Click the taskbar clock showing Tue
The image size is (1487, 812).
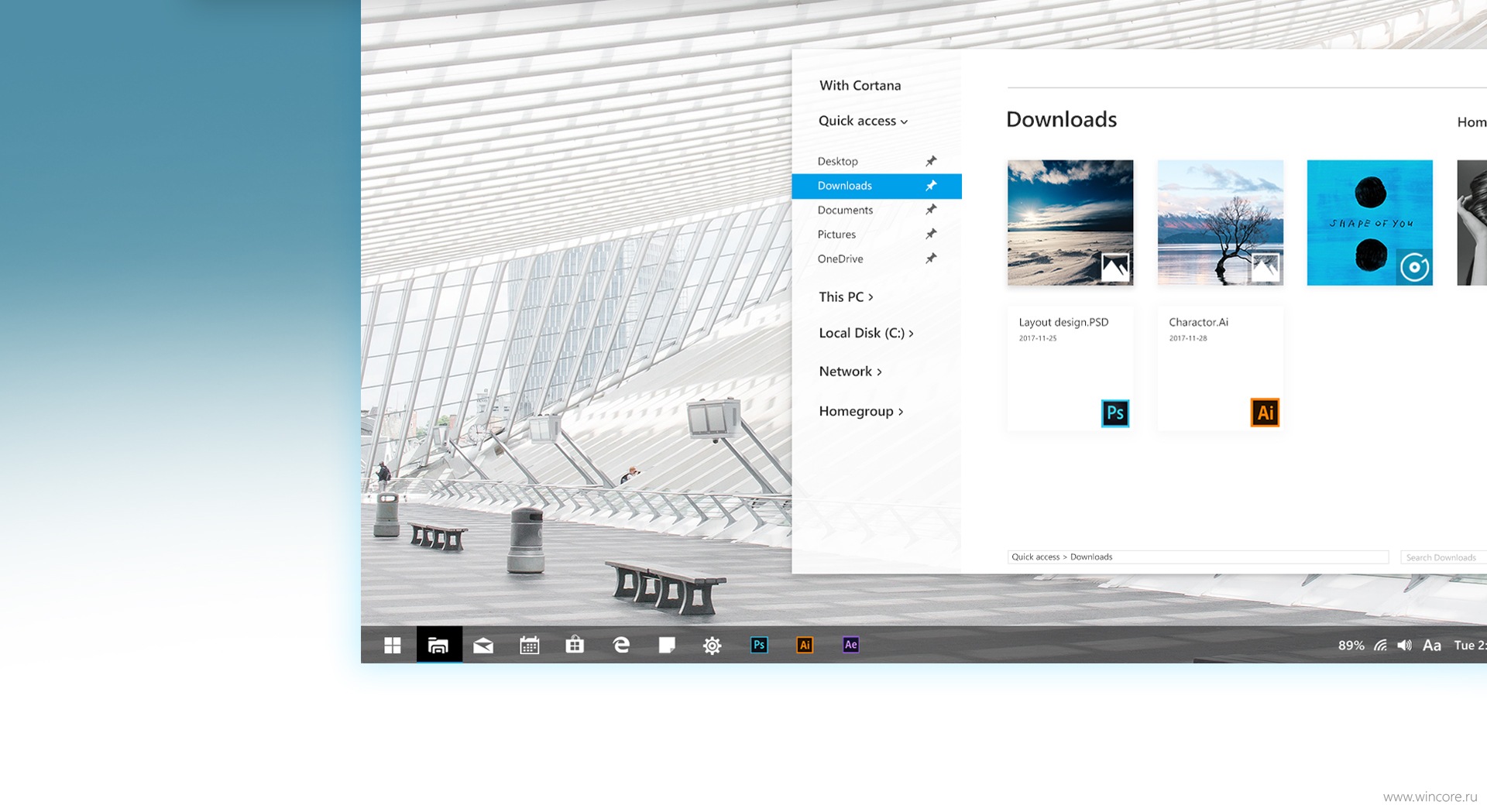1470,645
